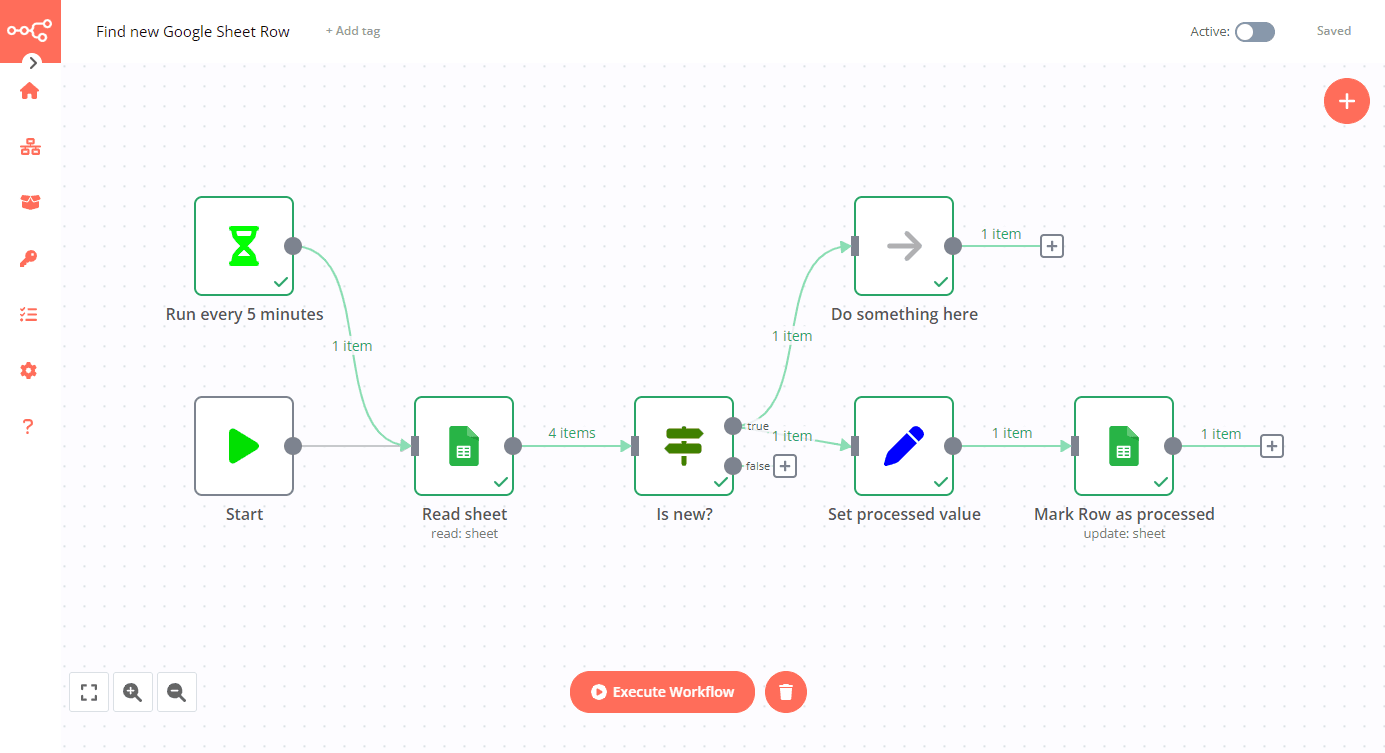
Task: Click the Execute Workflow button
Action: coord(662,692)
